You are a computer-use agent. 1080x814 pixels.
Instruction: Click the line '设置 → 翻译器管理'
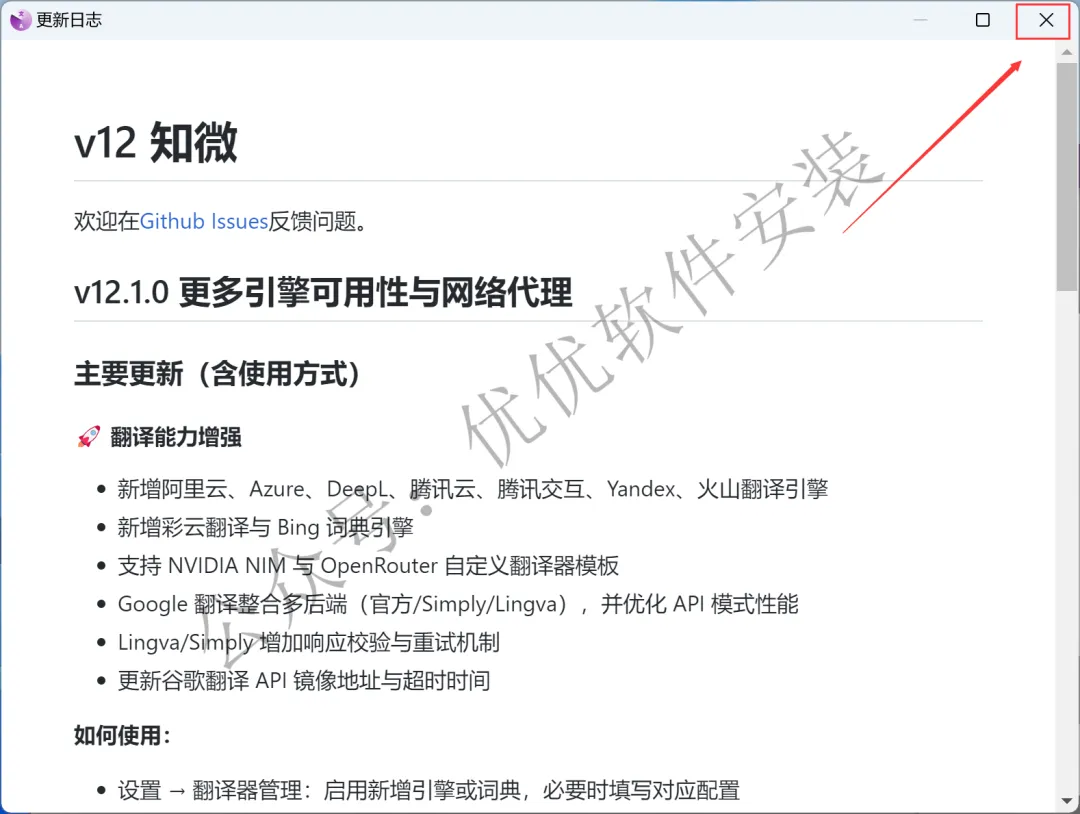pyautogui.click(x=428, y=790)
